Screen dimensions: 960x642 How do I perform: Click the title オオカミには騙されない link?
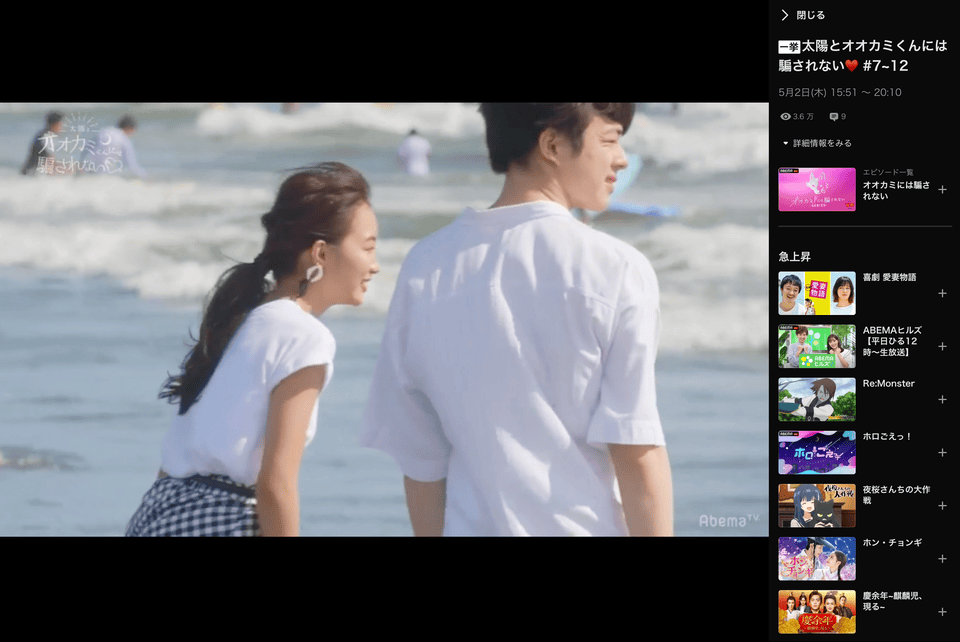[x=896, y=190]
